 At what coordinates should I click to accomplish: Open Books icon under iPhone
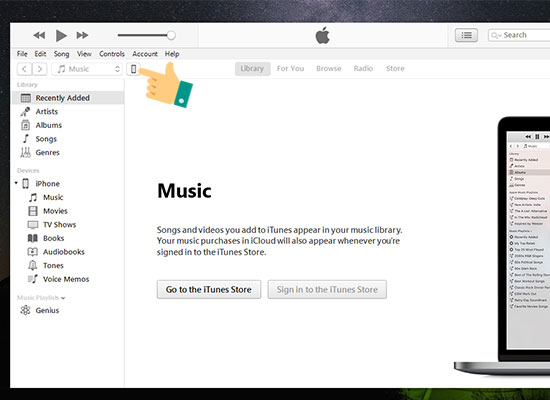coord(33,238)
